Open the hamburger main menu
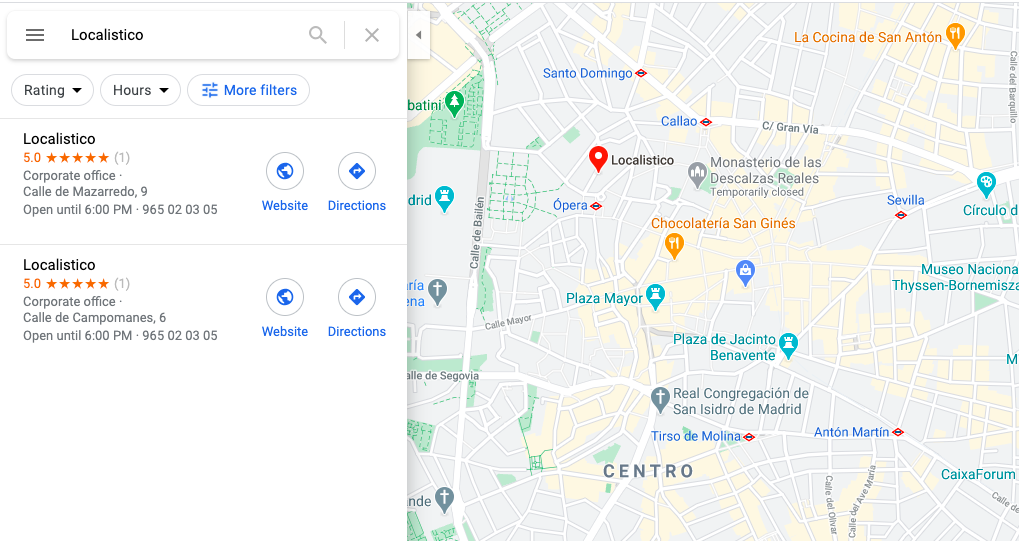This screenshot has width=1019, height=541. pyautogui.click(x=35, y=35)
